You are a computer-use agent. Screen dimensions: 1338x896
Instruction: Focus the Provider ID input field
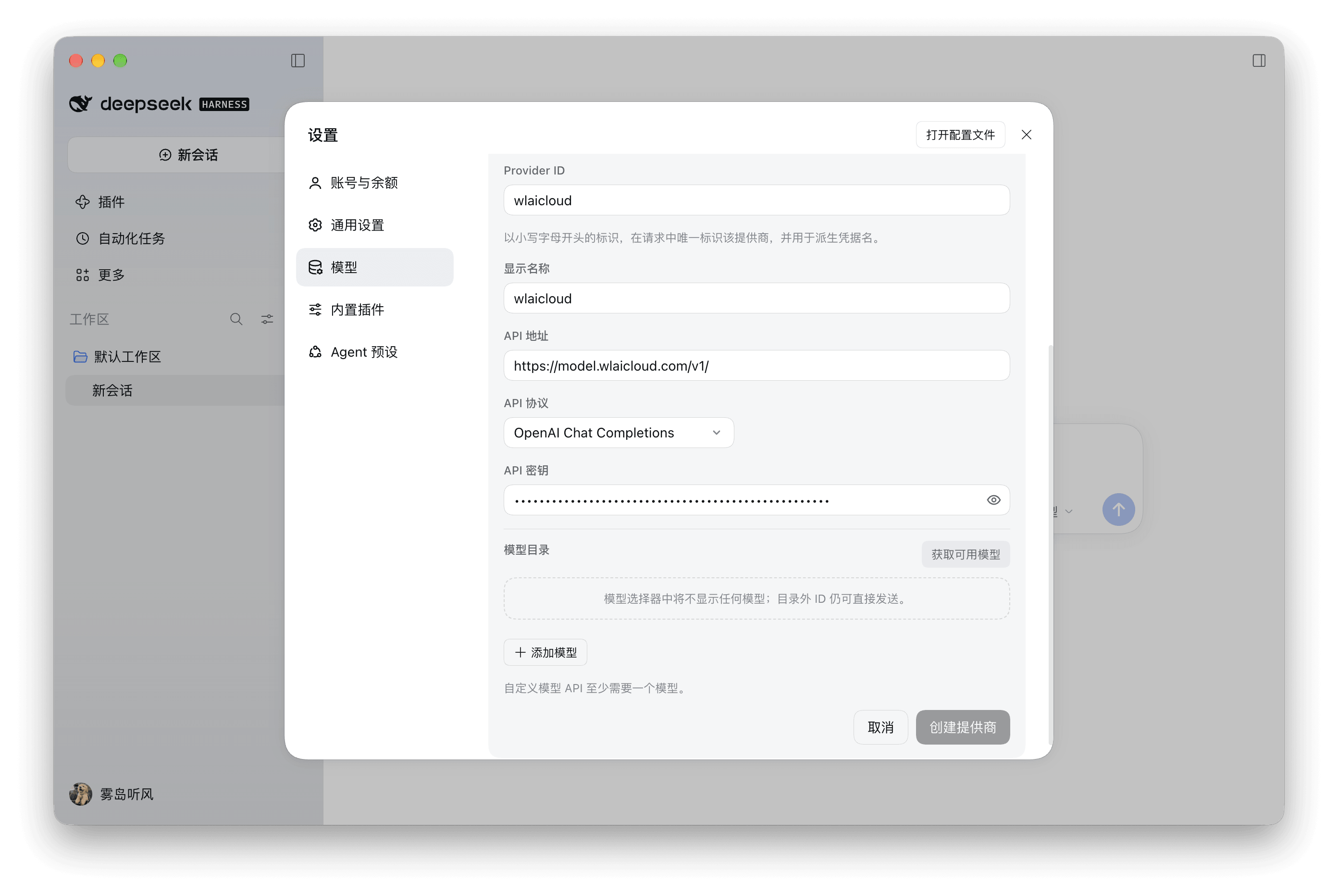pos(756,200)
